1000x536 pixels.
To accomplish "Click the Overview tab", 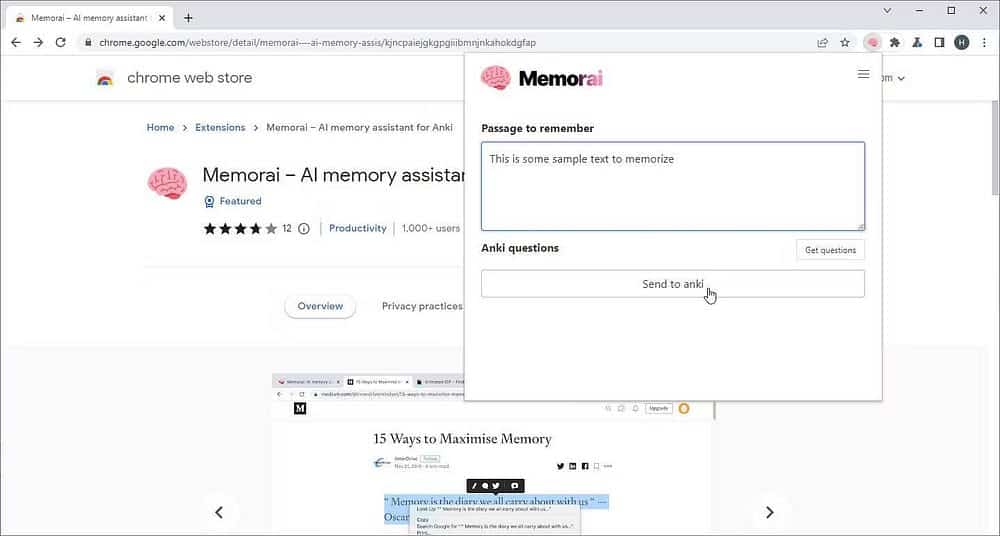I will click(x=320, y=306).
